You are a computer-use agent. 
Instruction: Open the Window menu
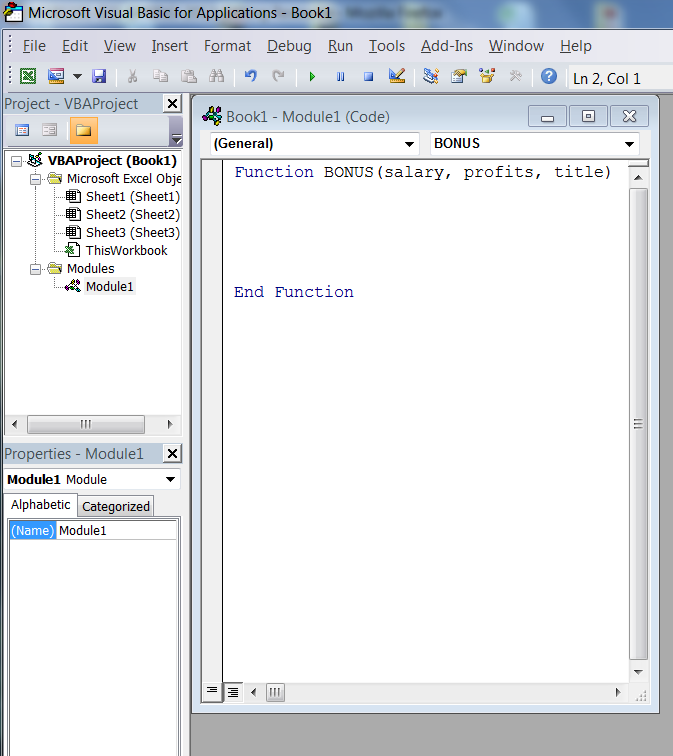tap(516, 46)
